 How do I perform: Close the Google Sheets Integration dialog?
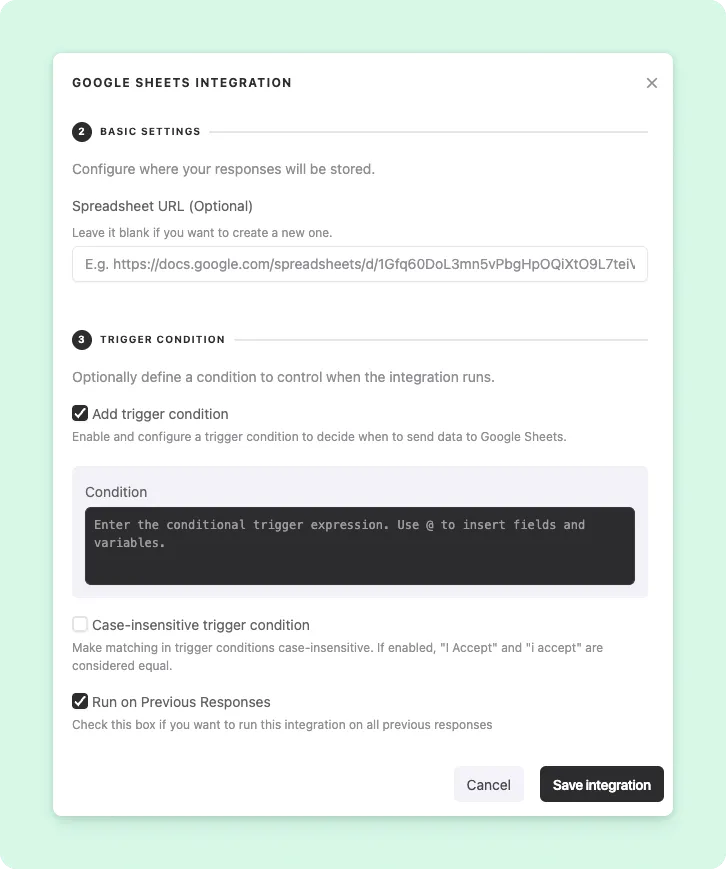tap(652, 83)
